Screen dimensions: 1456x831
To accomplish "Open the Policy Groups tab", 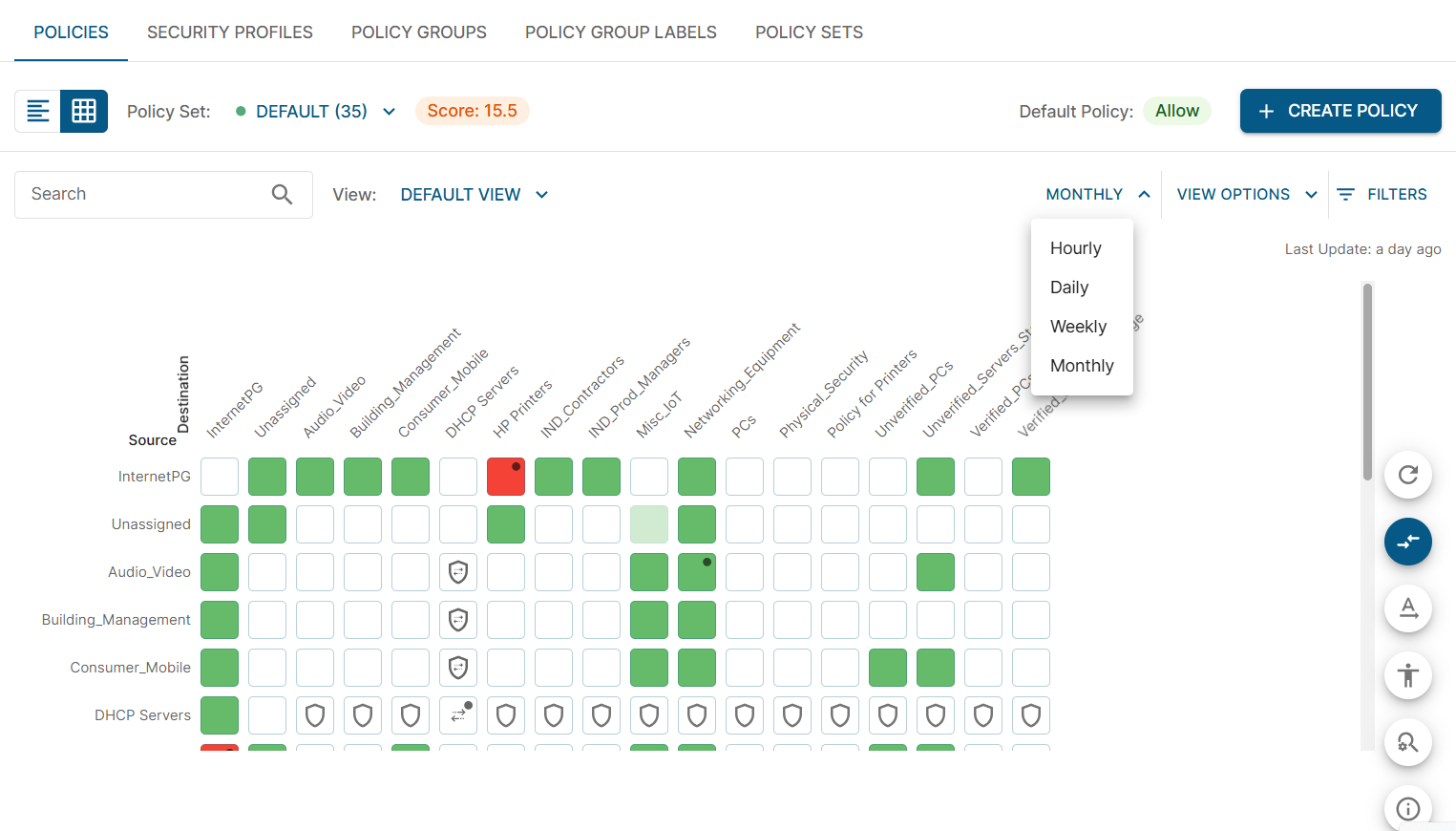I will tap(418, 32).
